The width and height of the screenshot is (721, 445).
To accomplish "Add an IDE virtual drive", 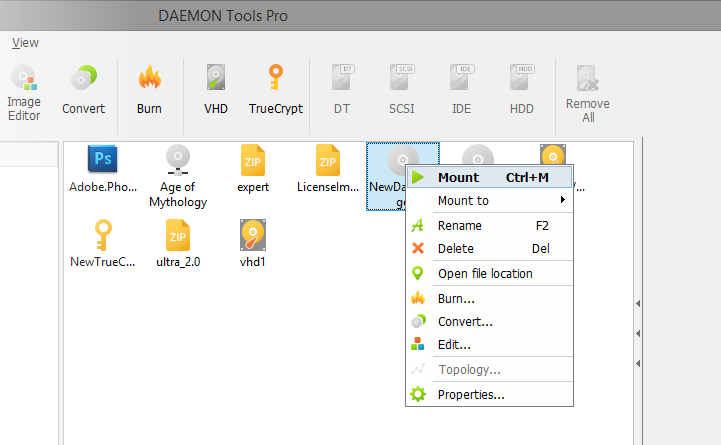I will pos(461,92).
